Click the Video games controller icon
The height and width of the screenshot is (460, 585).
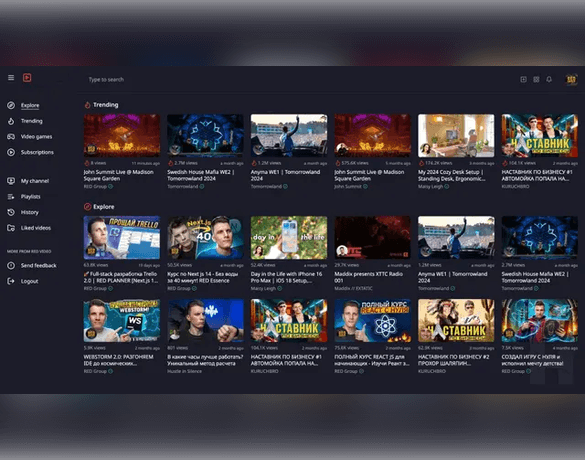click(x=11, y=137)
